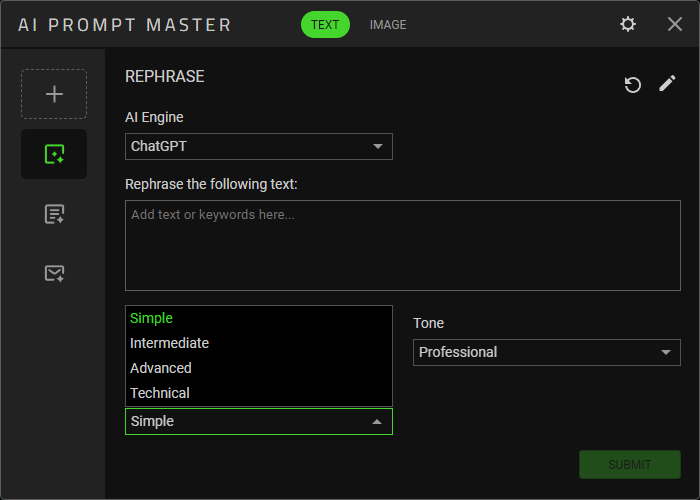Click the add new prompt plus icon
The image size is (700, 500).
[54, 94]
